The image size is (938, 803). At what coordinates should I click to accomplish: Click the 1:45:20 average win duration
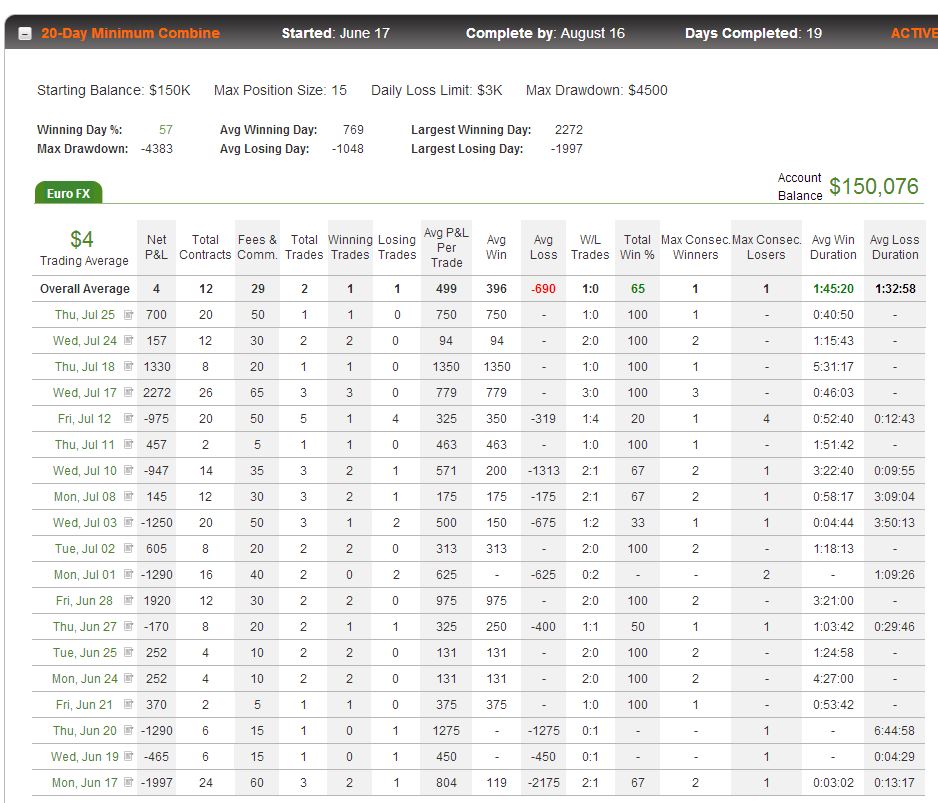833,288
